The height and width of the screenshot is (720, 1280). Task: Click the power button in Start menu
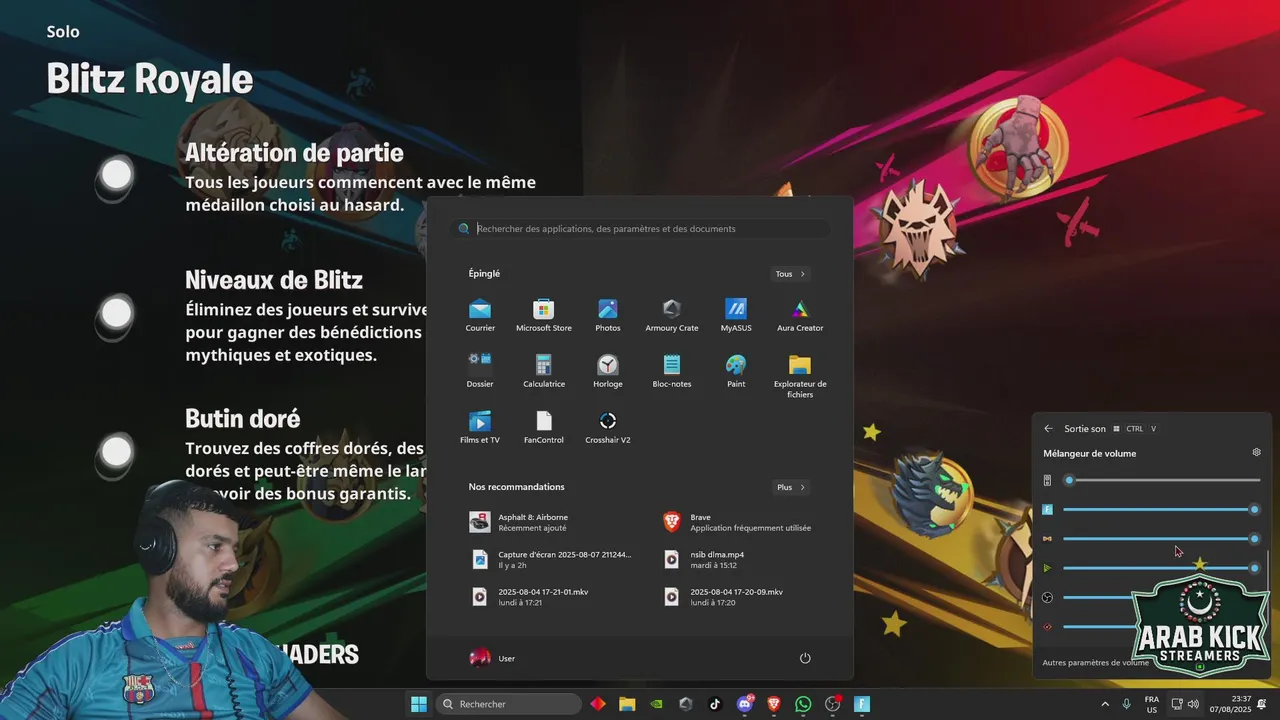point(805,658)
